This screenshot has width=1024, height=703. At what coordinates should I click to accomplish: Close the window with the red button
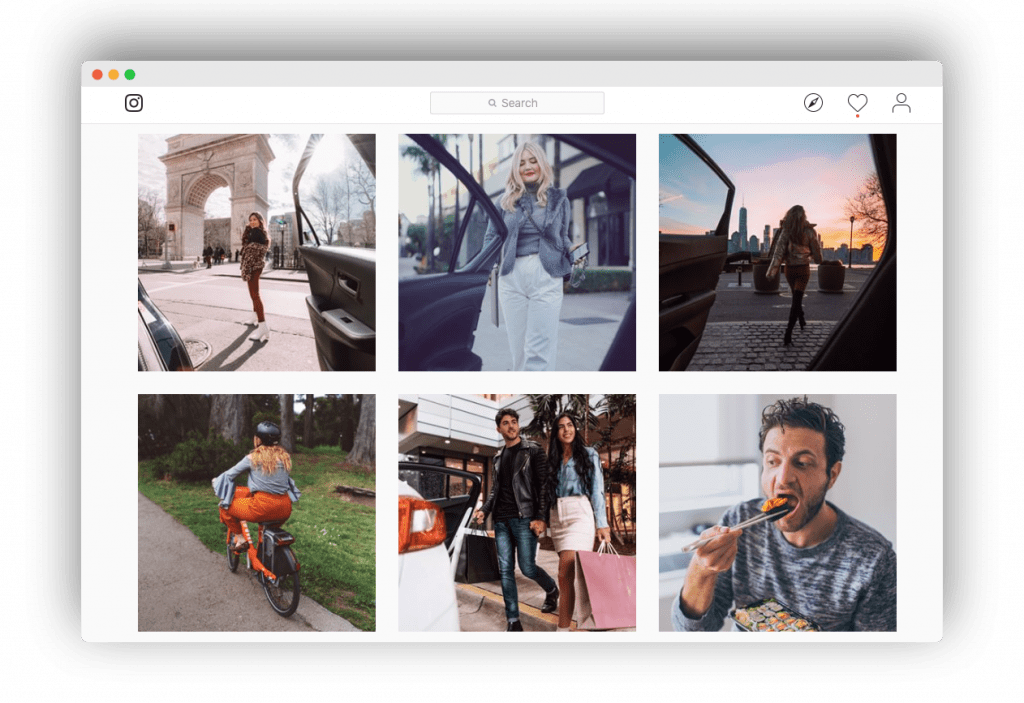[x=97, y=74]
